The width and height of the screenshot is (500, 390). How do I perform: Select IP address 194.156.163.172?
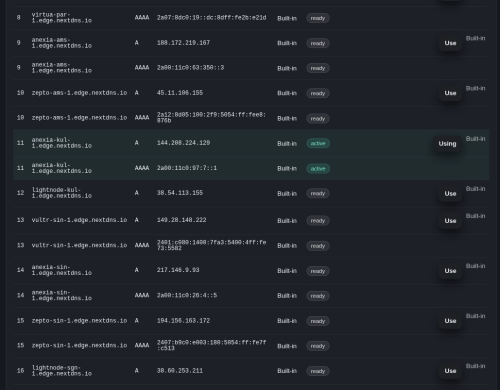[183, 321]
